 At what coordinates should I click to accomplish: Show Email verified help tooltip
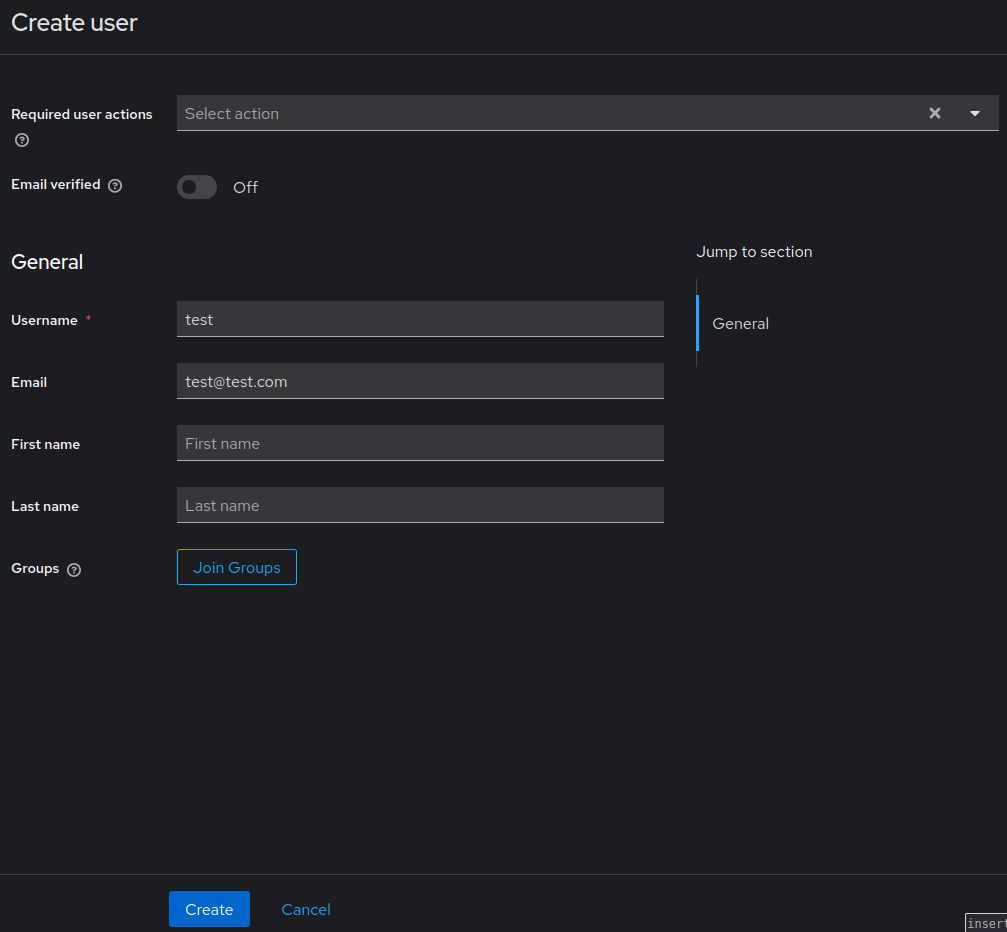115,186
